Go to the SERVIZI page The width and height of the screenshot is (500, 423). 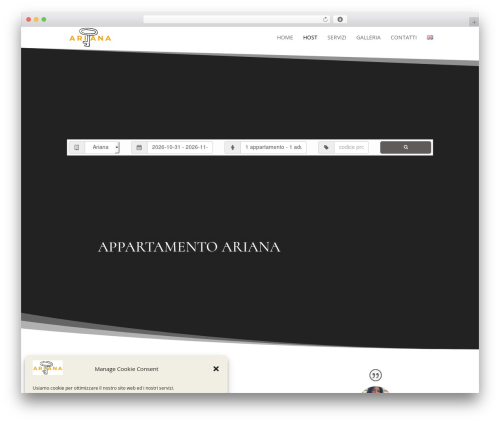click(337, 38)
